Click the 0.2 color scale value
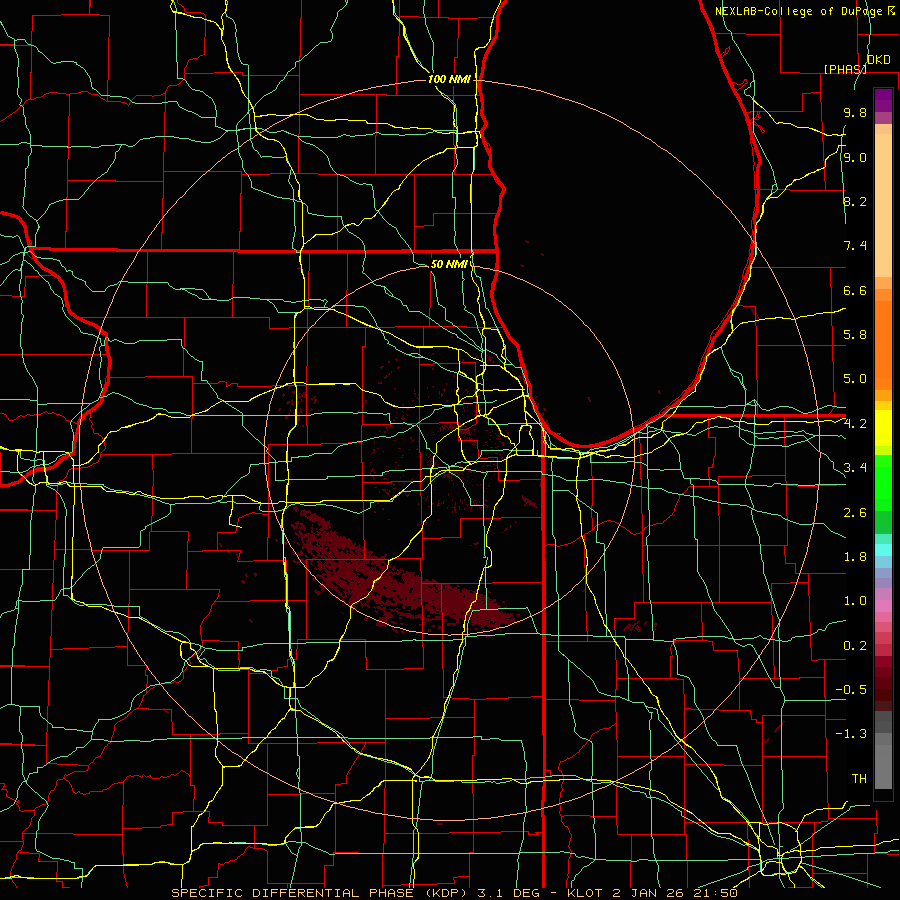 coord(855,646)
